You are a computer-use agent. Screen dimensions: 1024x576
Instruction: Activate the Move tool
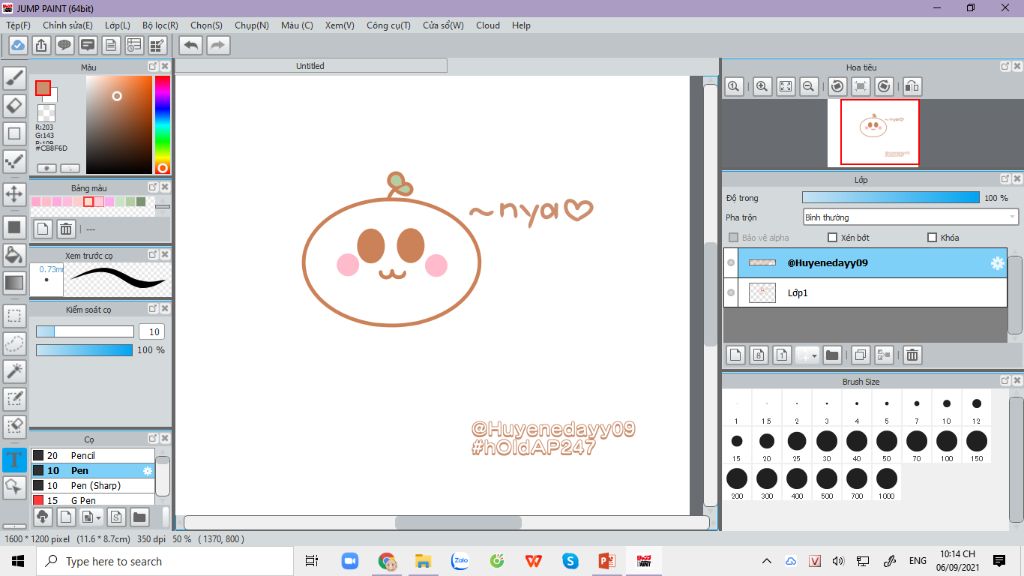click(15, 194)
